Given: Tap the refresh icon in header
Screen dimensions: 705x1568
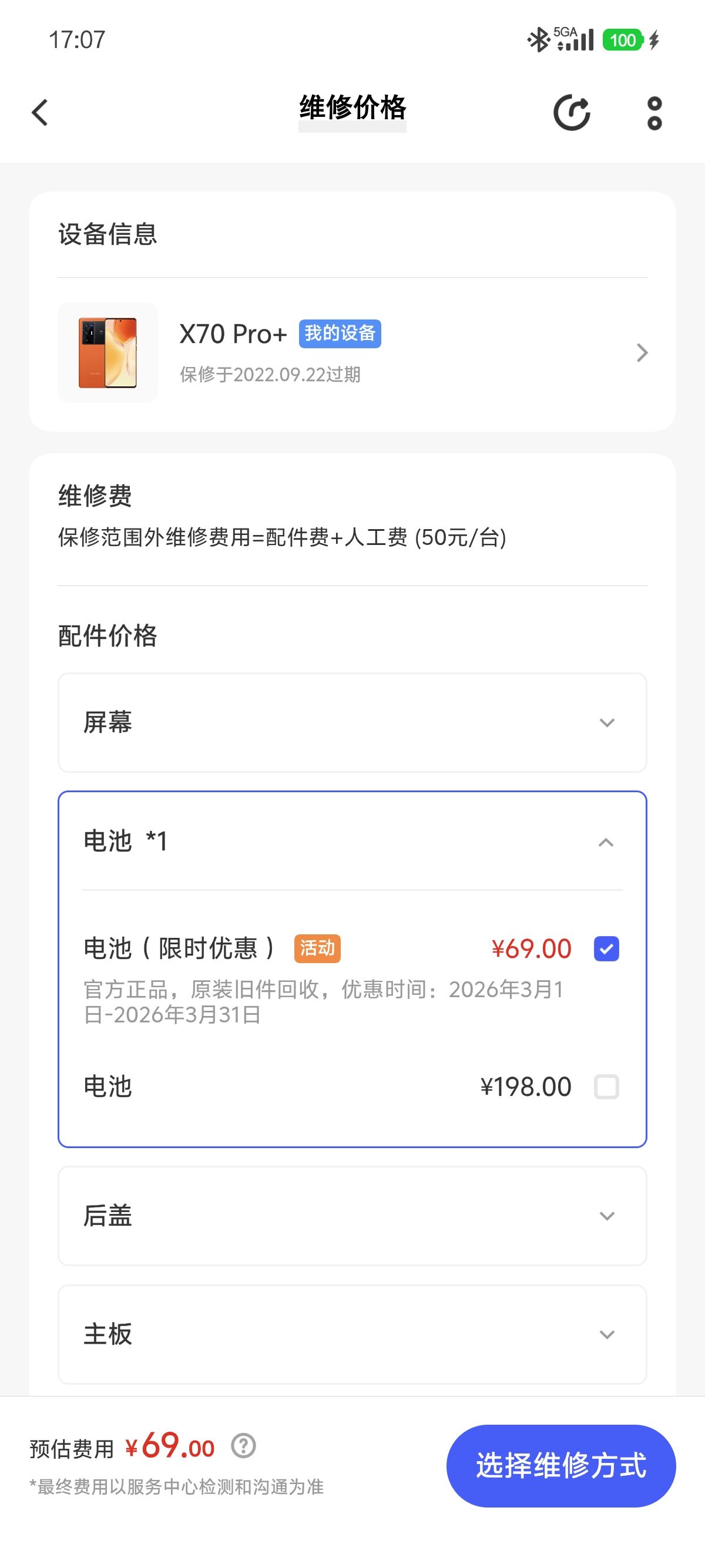Looking at the screenshot, I should [x=571, y=113].
